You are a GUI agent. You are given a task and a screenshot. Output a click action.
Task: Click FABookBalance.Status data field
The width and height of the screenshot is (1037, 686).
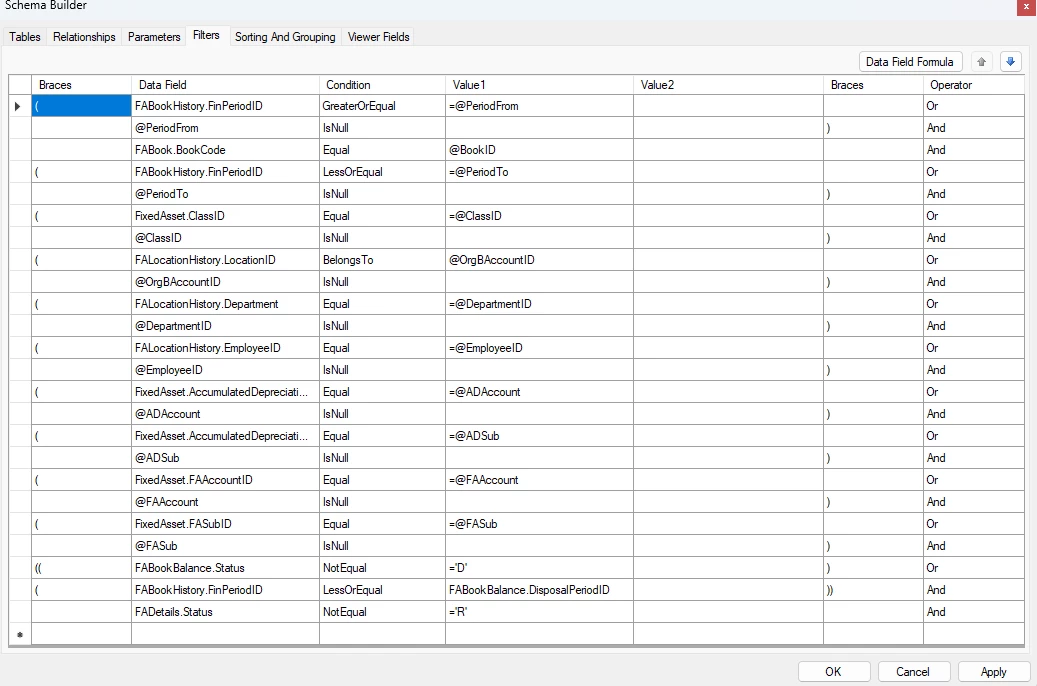coord(225,568)
